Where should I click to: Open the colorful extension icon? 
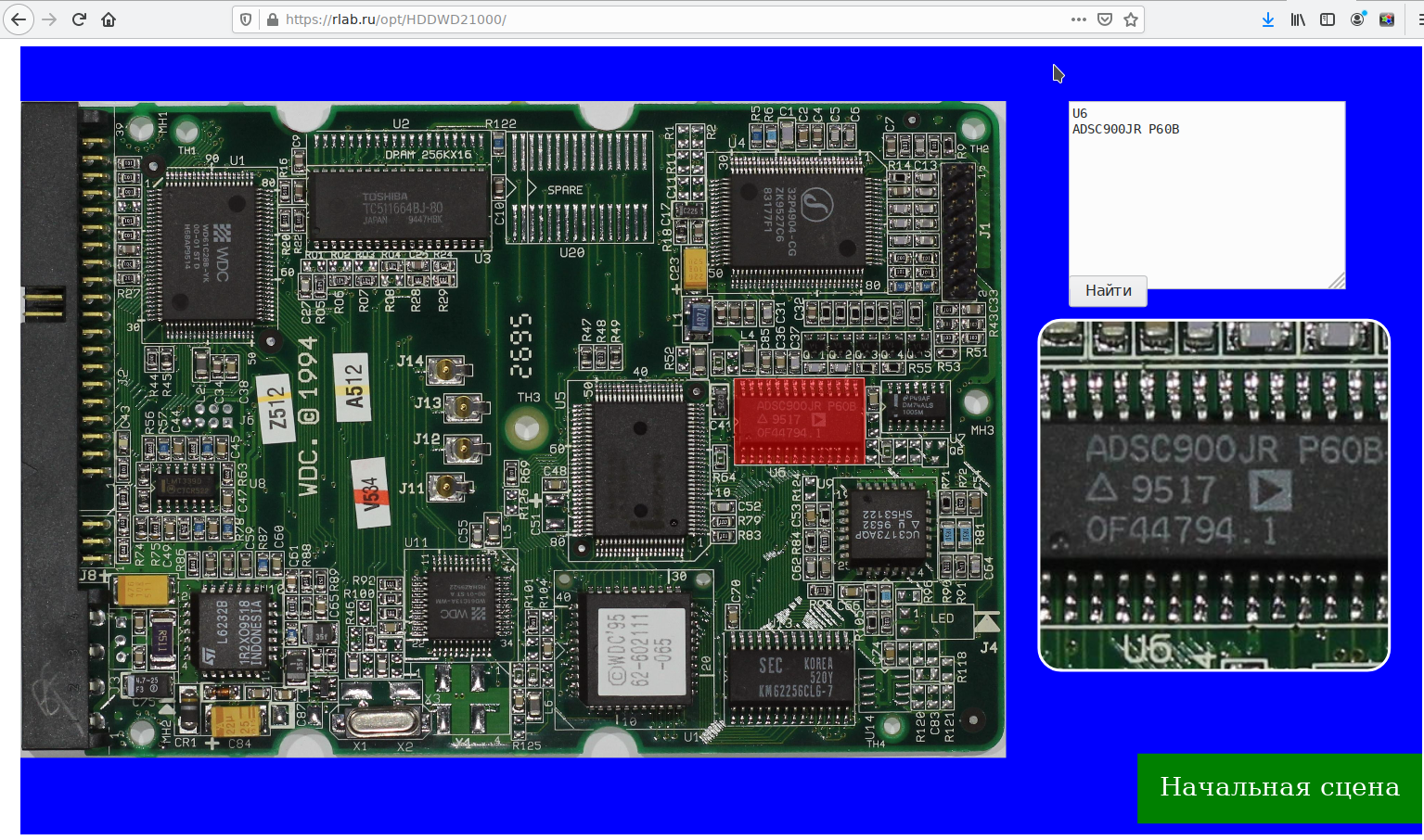[1387, 19]
